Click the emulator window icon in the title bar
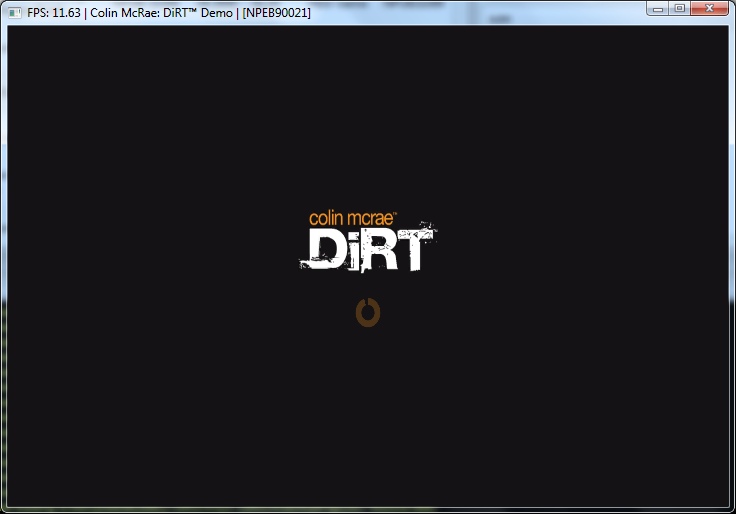The height and width of the screenshot is (514, 736). pyautogui.click(x=15, y=13)
